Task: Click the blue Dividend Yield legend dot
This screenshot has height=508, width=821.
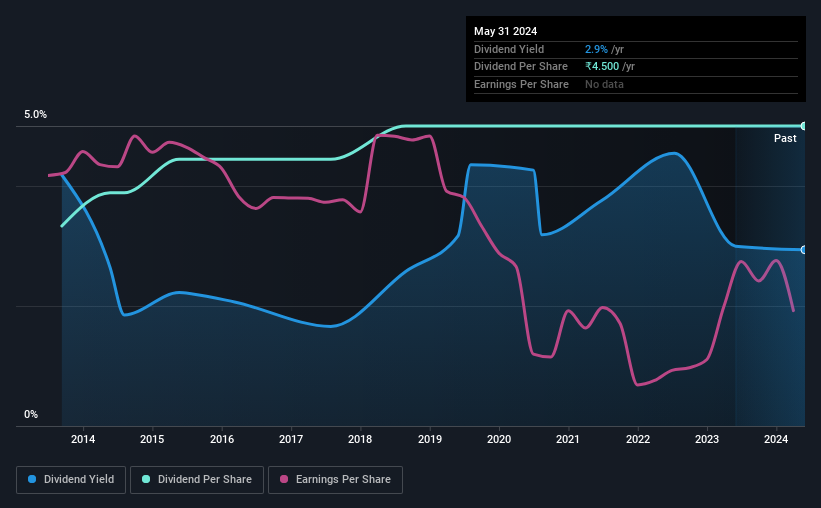Action: (x=32, y=479)
